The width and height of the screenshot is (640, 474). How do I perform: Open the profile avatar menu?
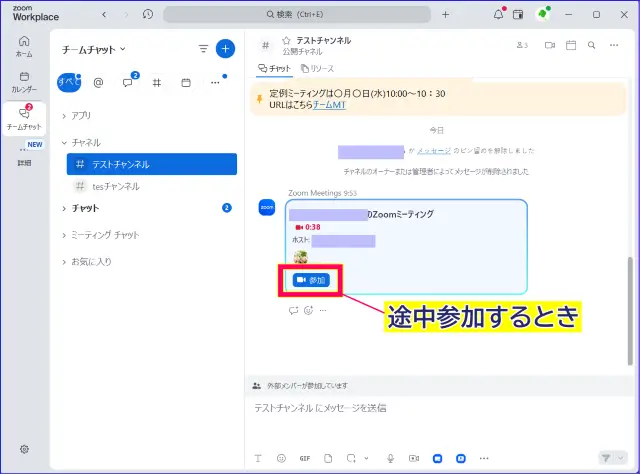pos(542,15)
